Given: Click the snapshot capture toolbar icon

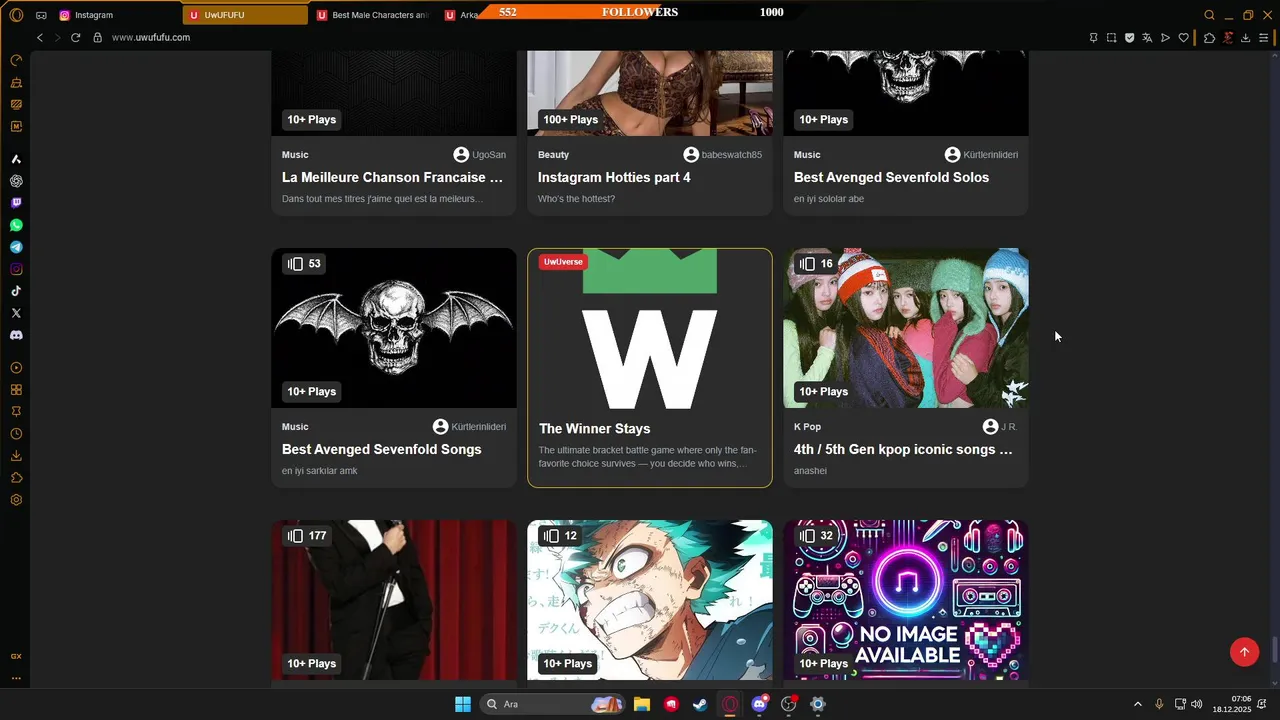Looking at the screenshot, I should point(1111,38).
